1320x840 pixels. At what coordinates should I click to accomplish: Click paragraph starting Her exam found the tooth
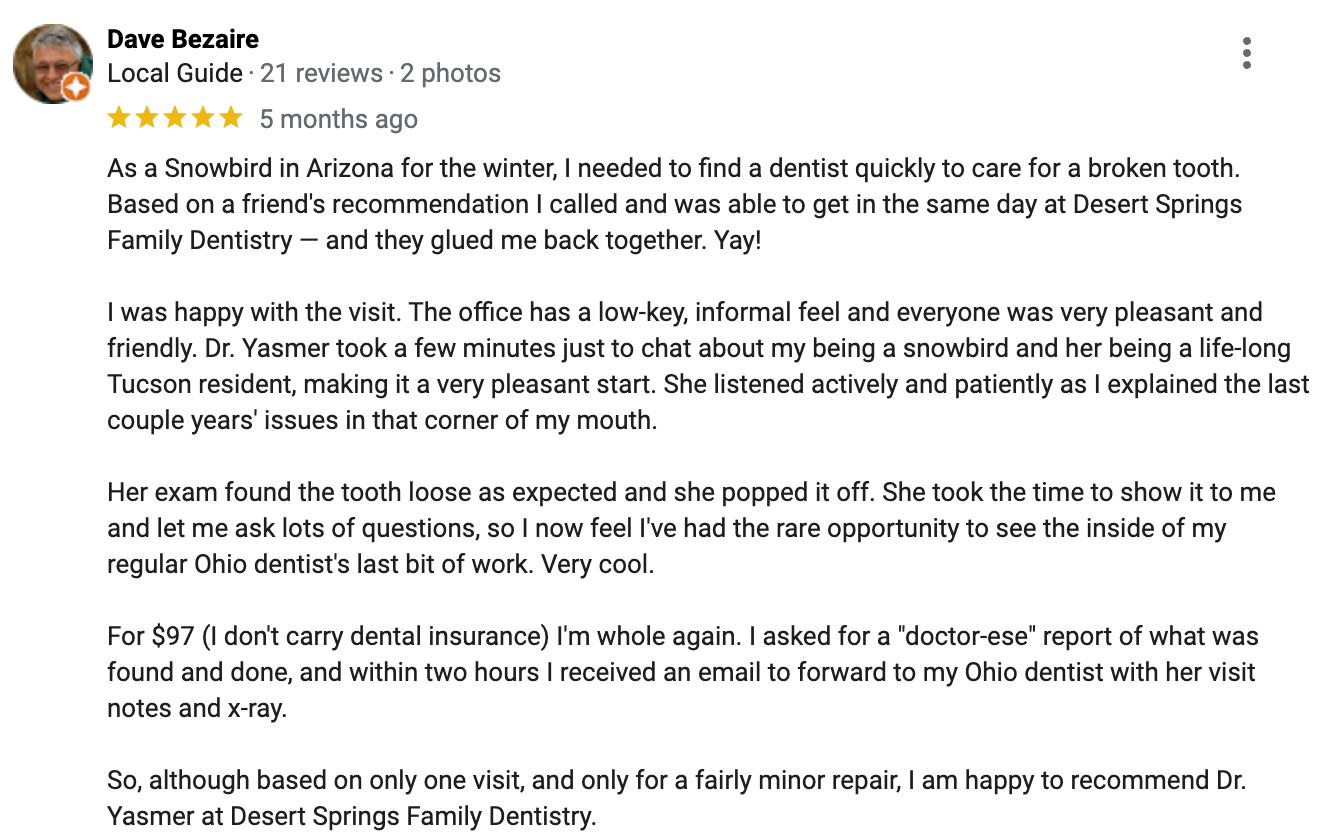pos(691,528)
